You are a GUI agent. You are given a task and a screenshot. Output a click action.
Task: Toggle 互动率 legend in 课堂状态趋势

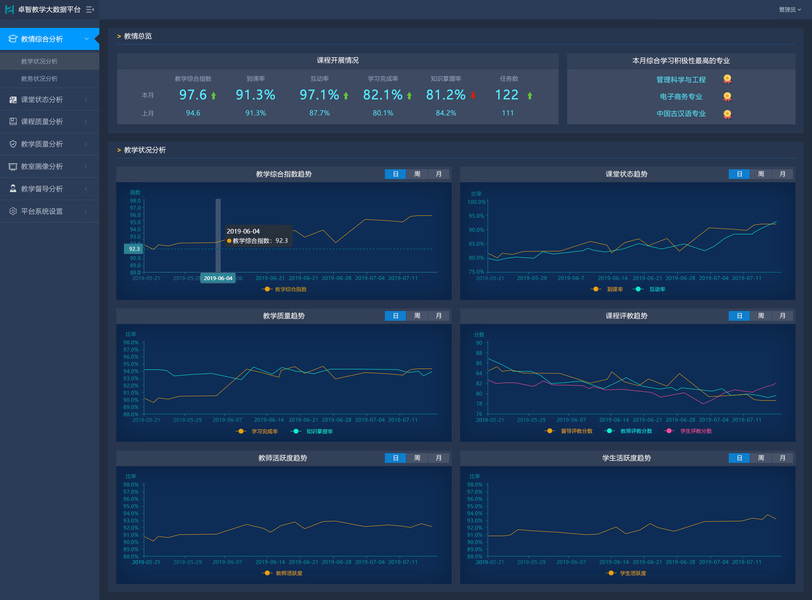click(x=649, y=289)
